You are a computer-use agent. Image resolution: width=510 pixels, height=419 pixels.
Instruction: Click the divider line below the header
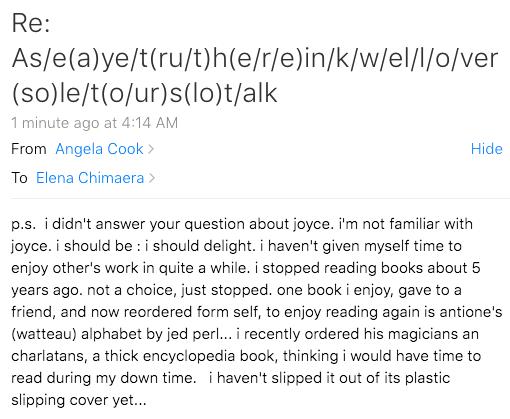click(x=260, y=199)
